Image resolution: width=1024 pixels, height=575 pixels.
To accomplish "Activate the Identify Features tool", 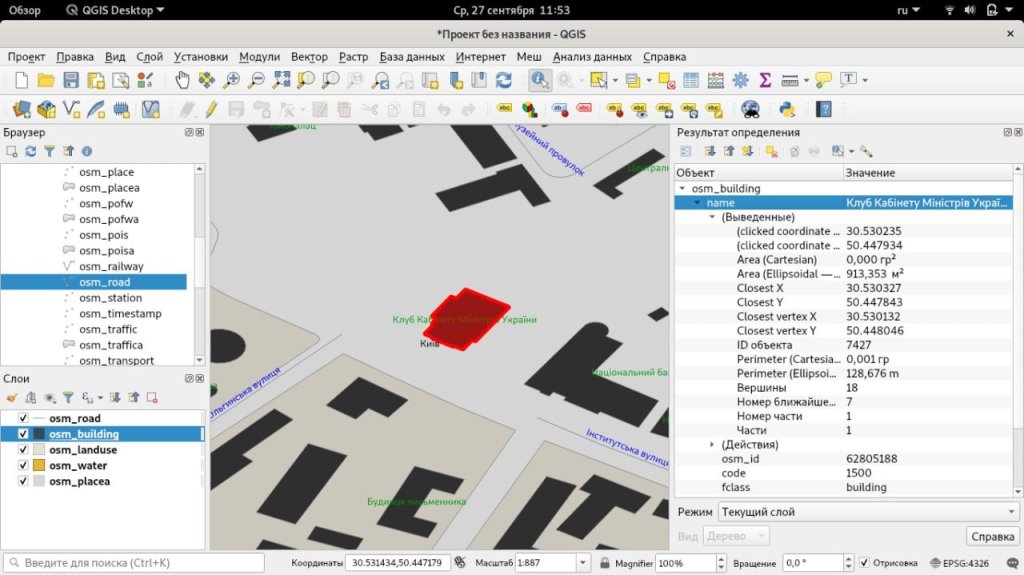I will point(540,80).
